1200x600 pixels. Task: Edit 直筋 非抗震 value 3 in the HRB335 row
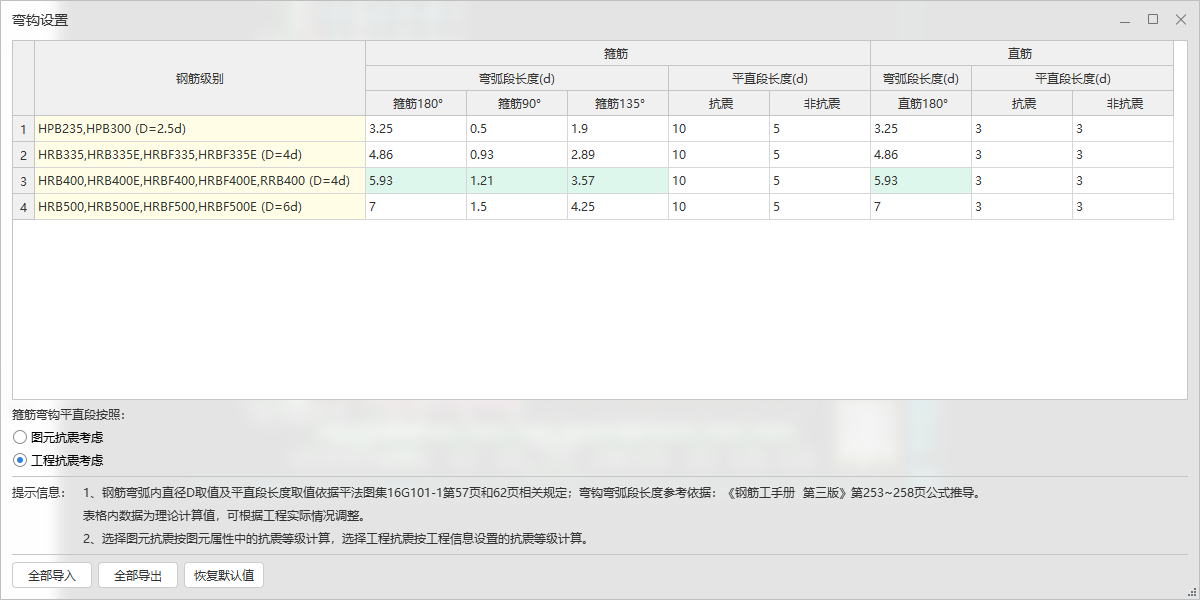click(x=1123, y=155)
